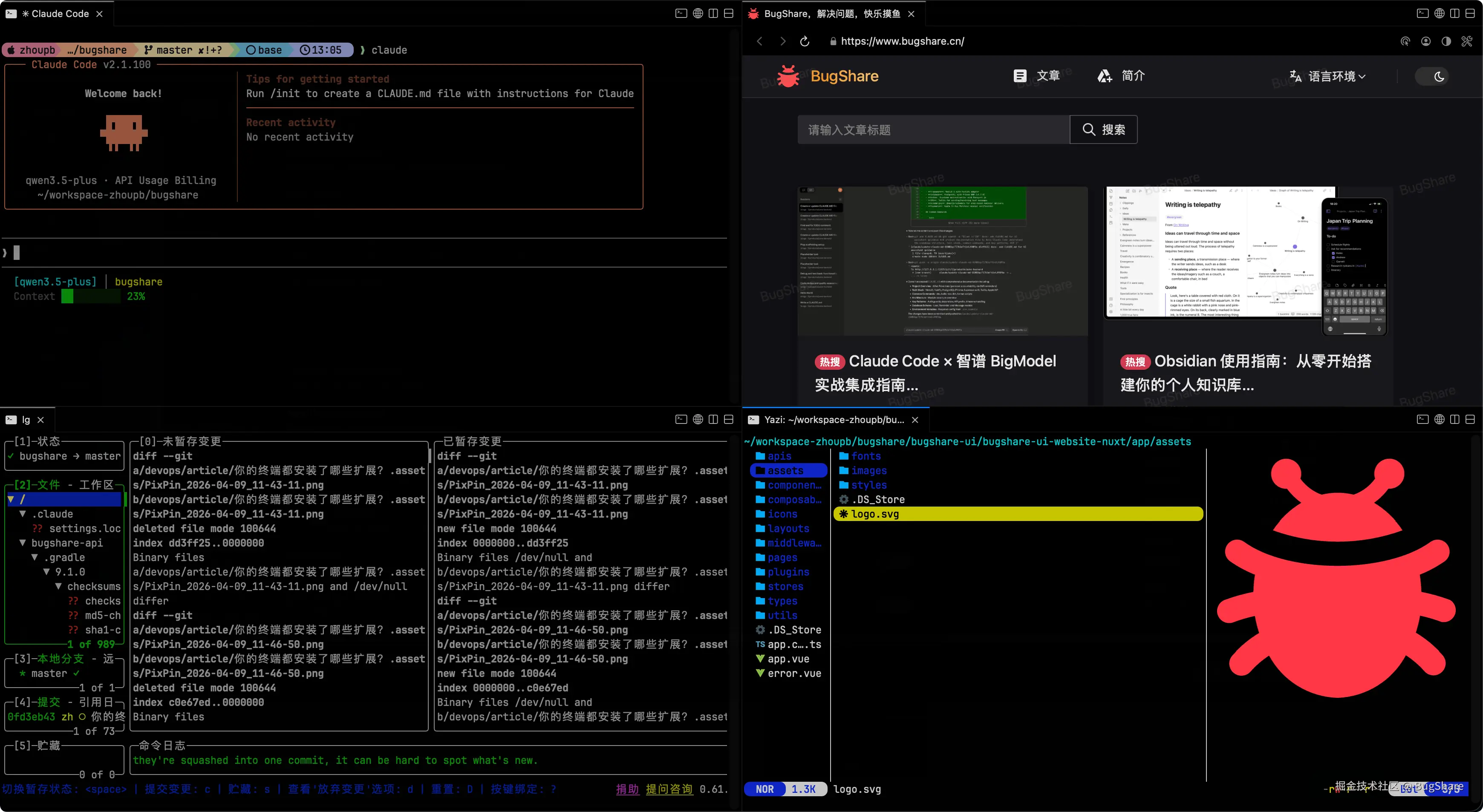Screen dimensions: 1483x812
Task: Click the 搜索 search button
Action: [1103, 130]
